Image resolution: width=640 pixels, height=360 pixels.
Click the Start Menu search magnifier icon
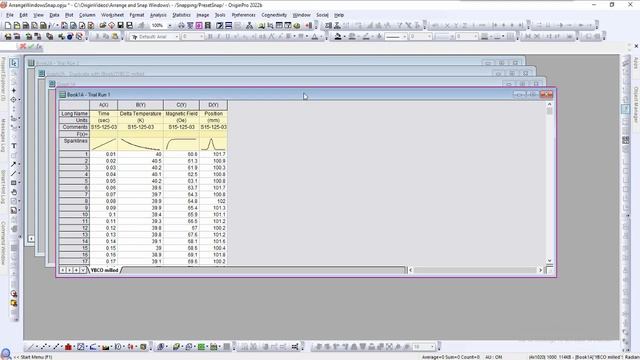(6, 354)
